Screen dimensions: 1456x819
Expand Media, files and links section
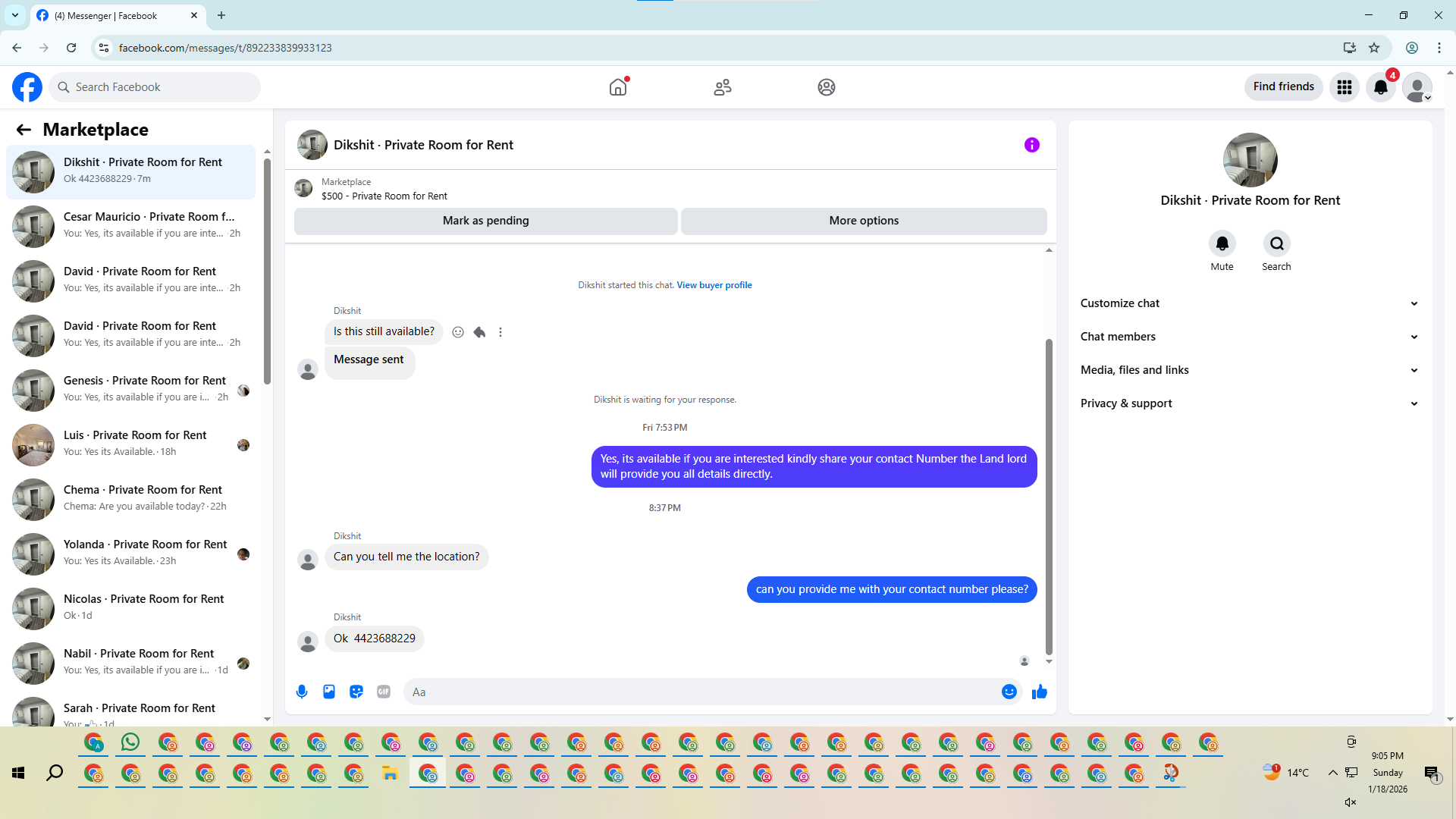[1249, 370]
